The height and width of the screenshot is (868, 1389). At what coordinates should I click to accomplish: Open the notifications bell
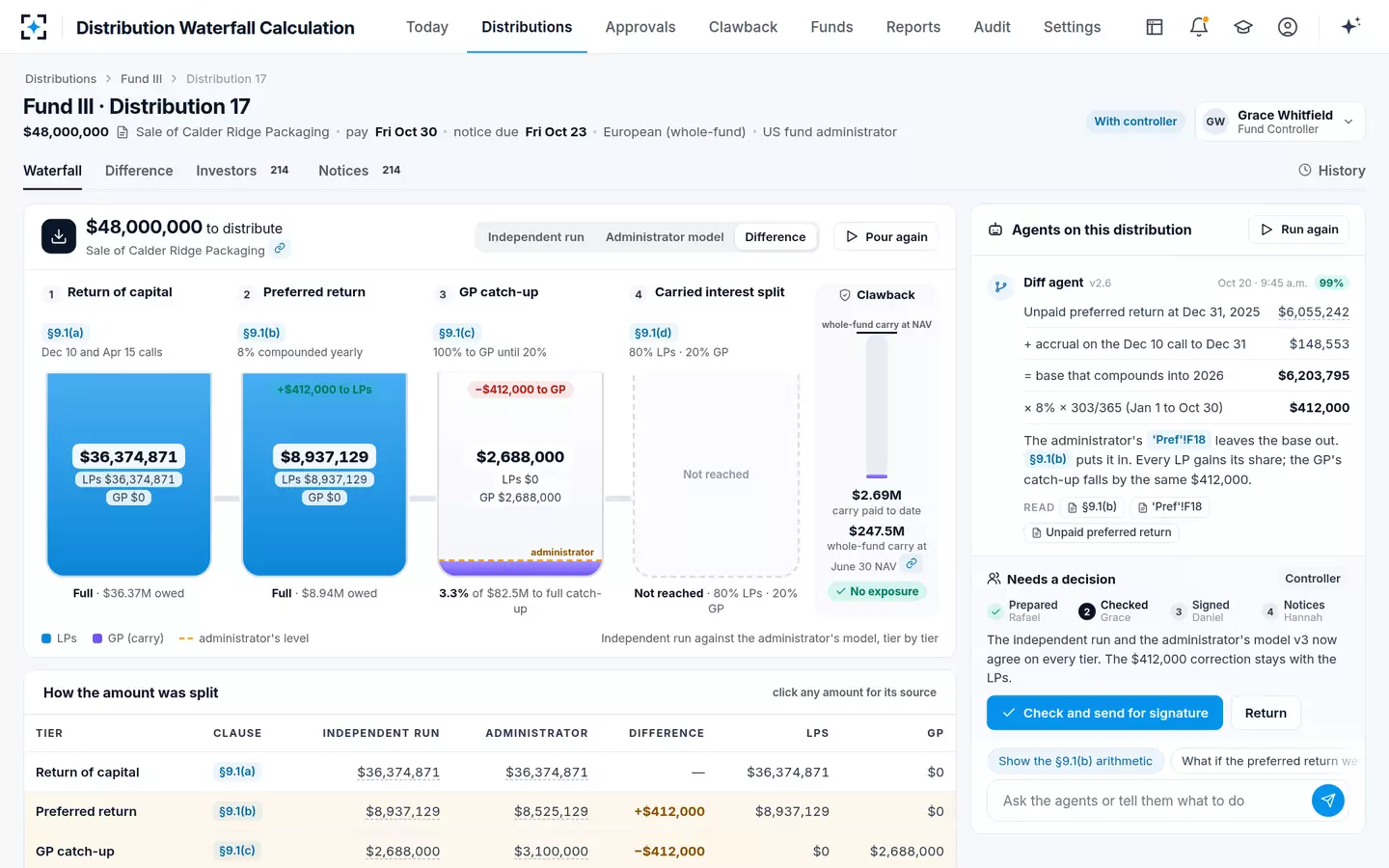click(1199, 27)
